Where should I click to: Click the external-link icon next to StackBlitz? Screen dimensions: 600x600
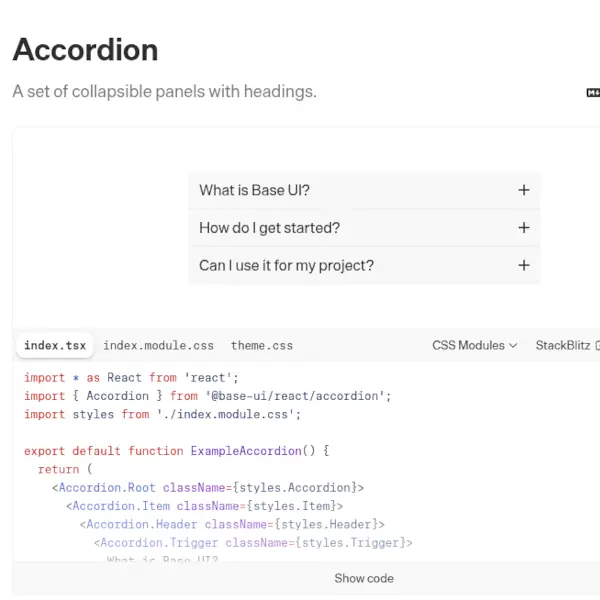click(x=597, y=345)
